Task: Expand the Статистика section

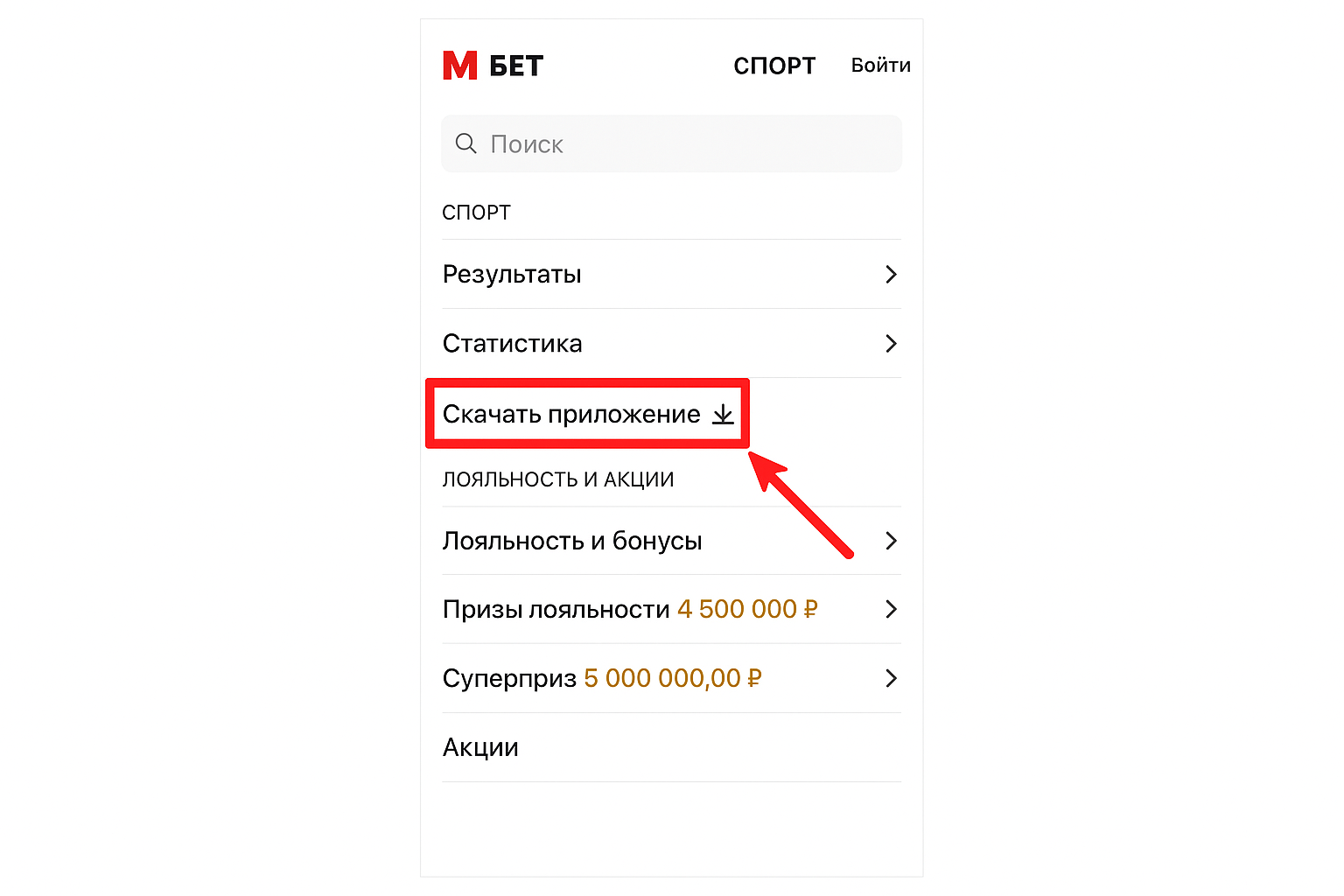Action: pos(513,343)
